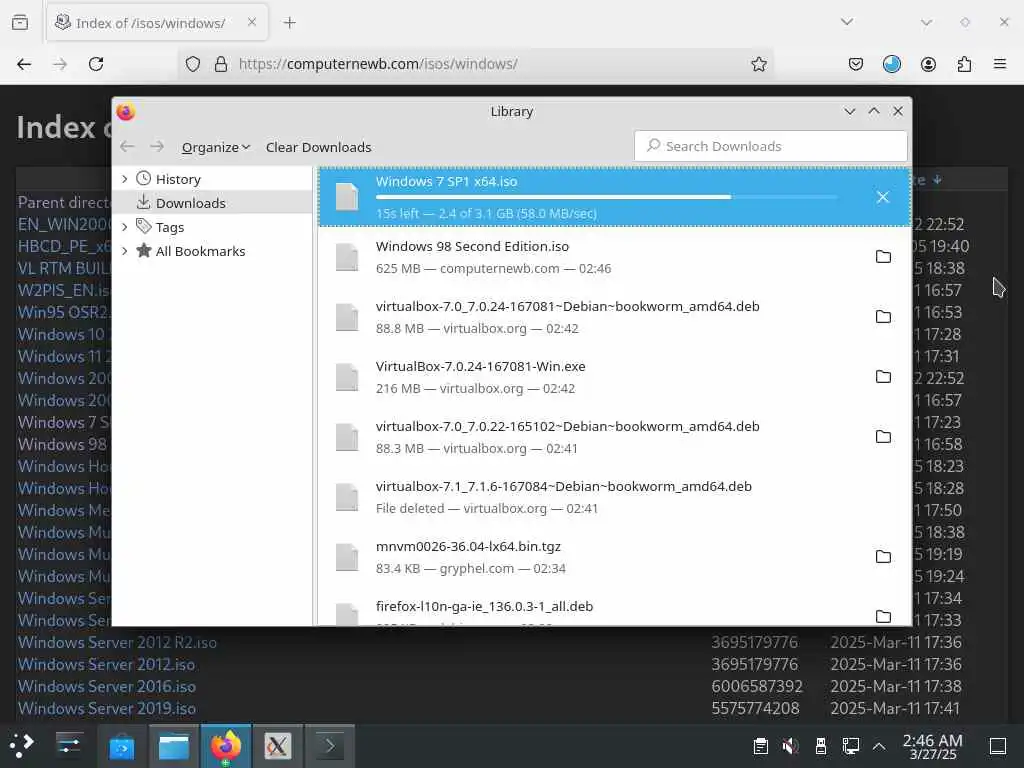Open Windows Server 2012.iso link
The width and height of the screenshot is (1024, 768).
(x=106, y=665)
